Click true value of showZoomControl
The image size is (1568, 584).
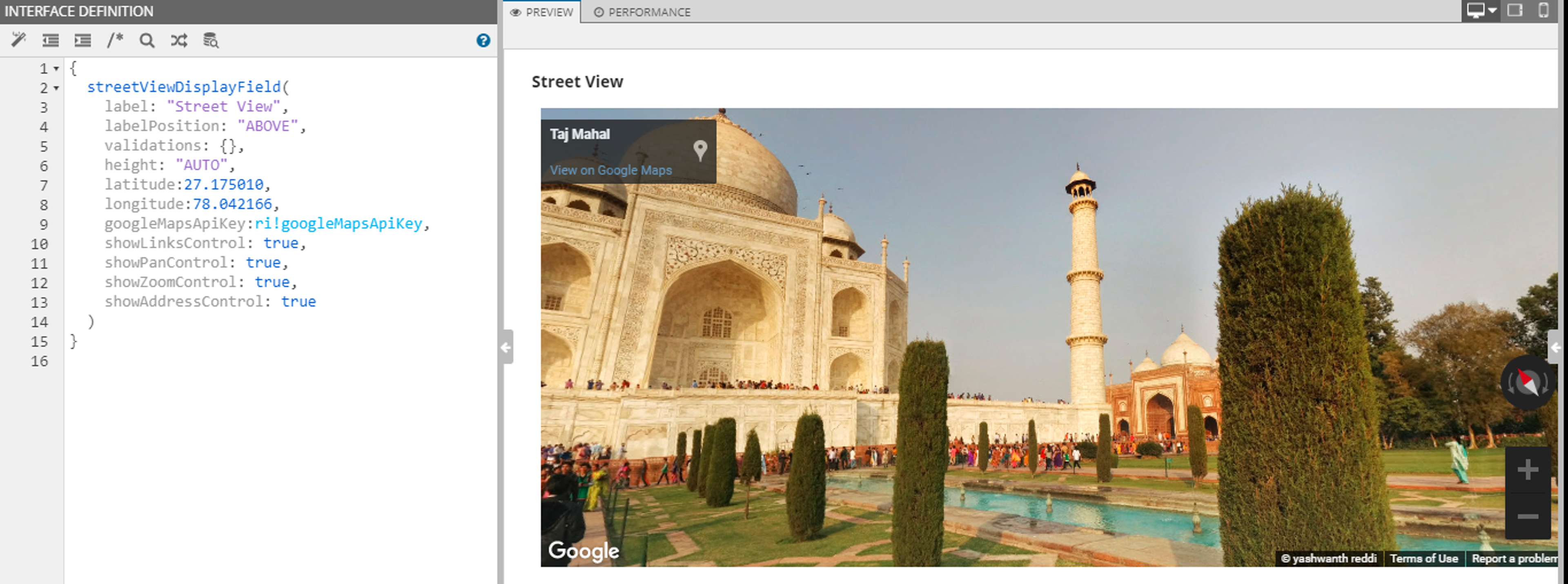click(x=272, y=282)
